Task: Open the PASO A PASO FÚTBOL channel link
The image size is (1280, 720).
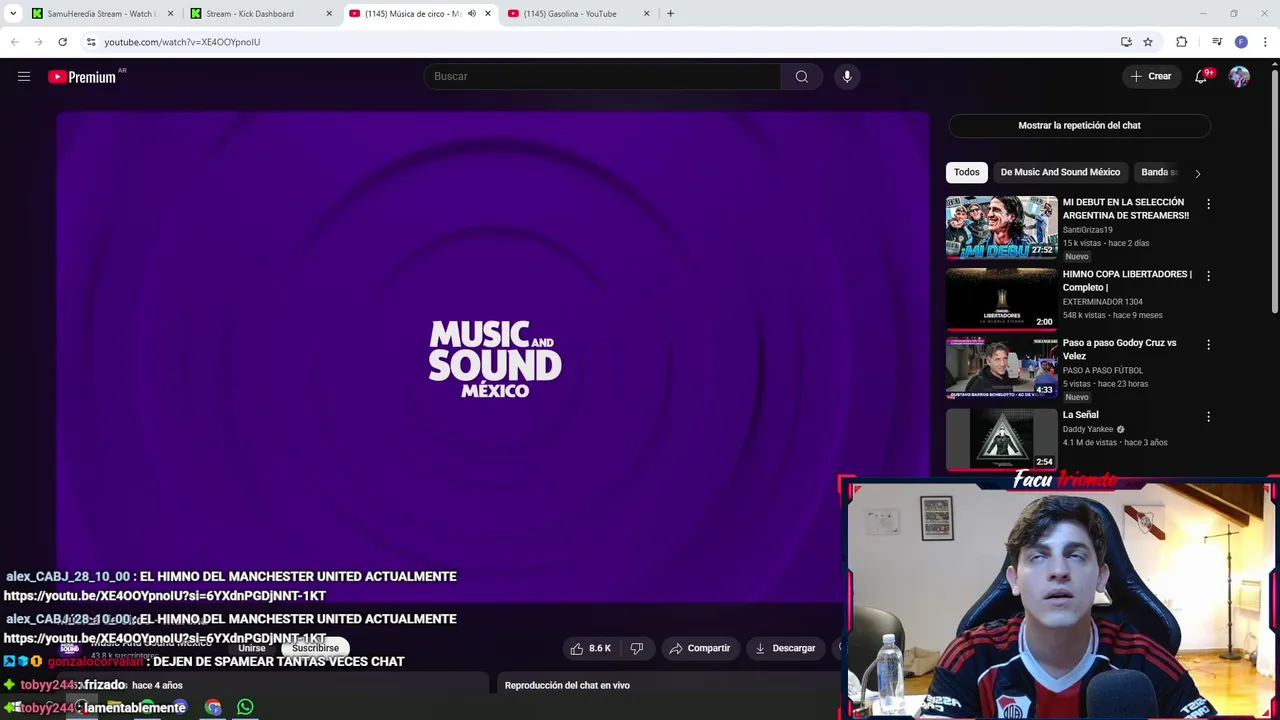Action: (1102, 371)
